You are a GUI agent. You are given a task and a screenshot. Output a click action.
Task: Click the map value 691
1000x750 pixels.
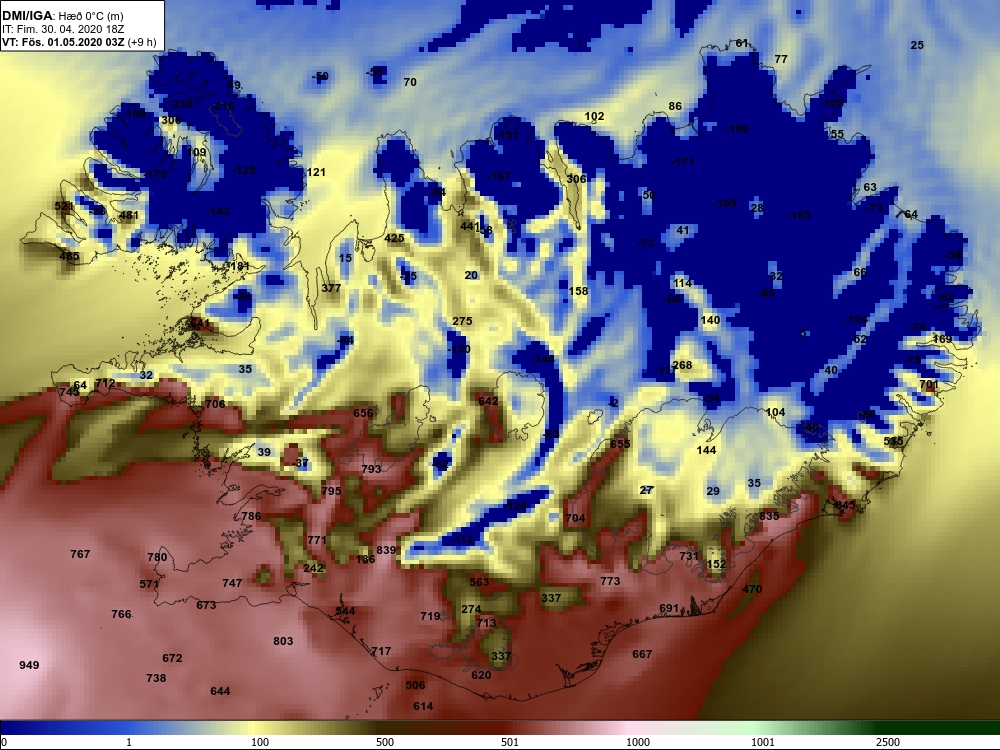pos(669,608)
